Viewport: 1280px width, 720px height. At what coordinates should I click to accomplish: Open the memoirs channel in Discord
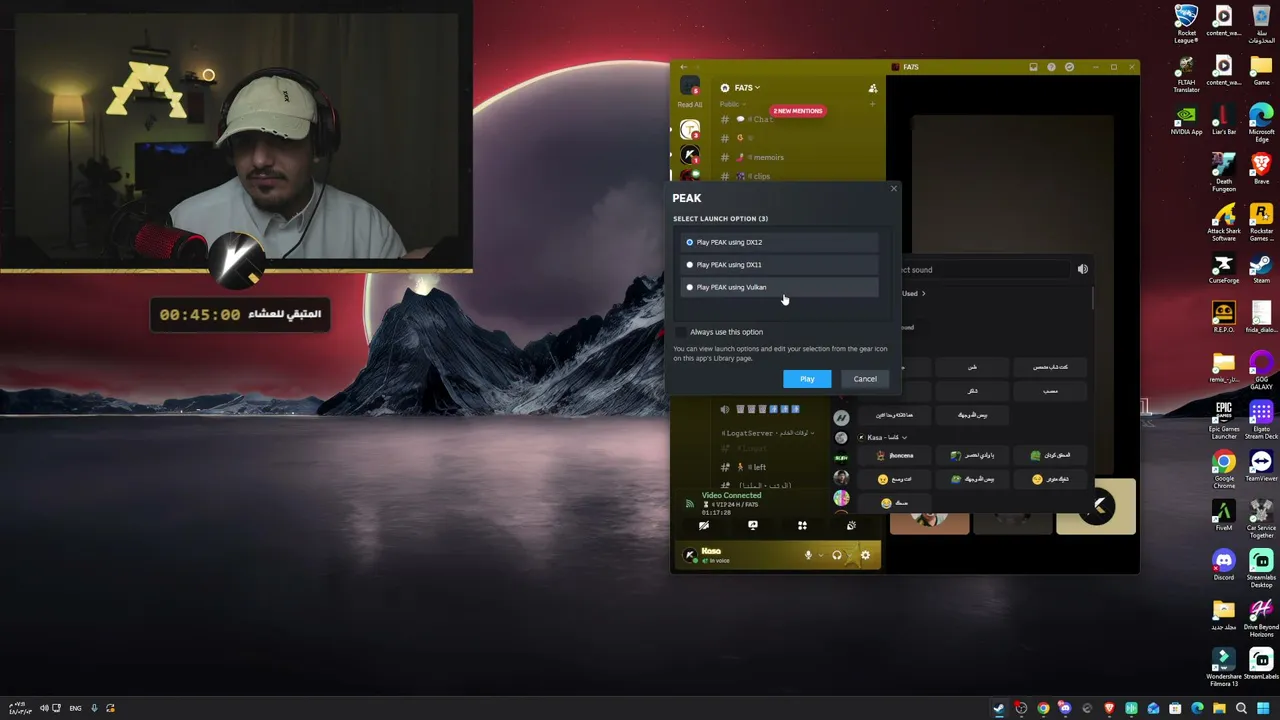pos(768,157)
